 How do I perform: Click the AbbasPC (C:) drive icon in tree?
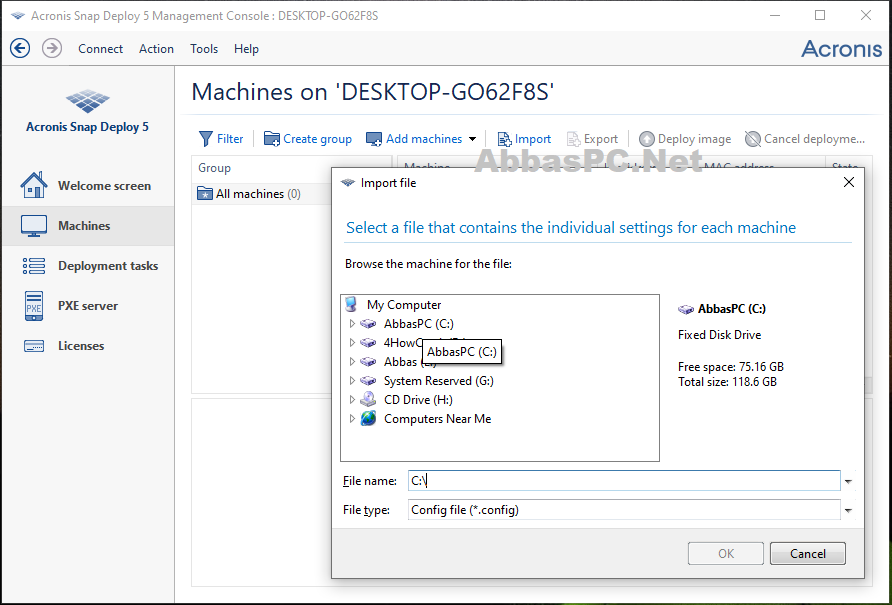pos(369,324)
